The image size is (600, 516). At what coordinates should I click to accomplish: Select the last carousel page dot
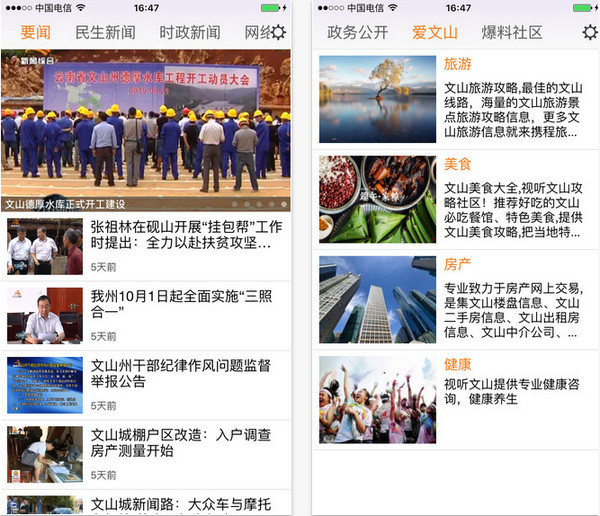coord(284,204)
